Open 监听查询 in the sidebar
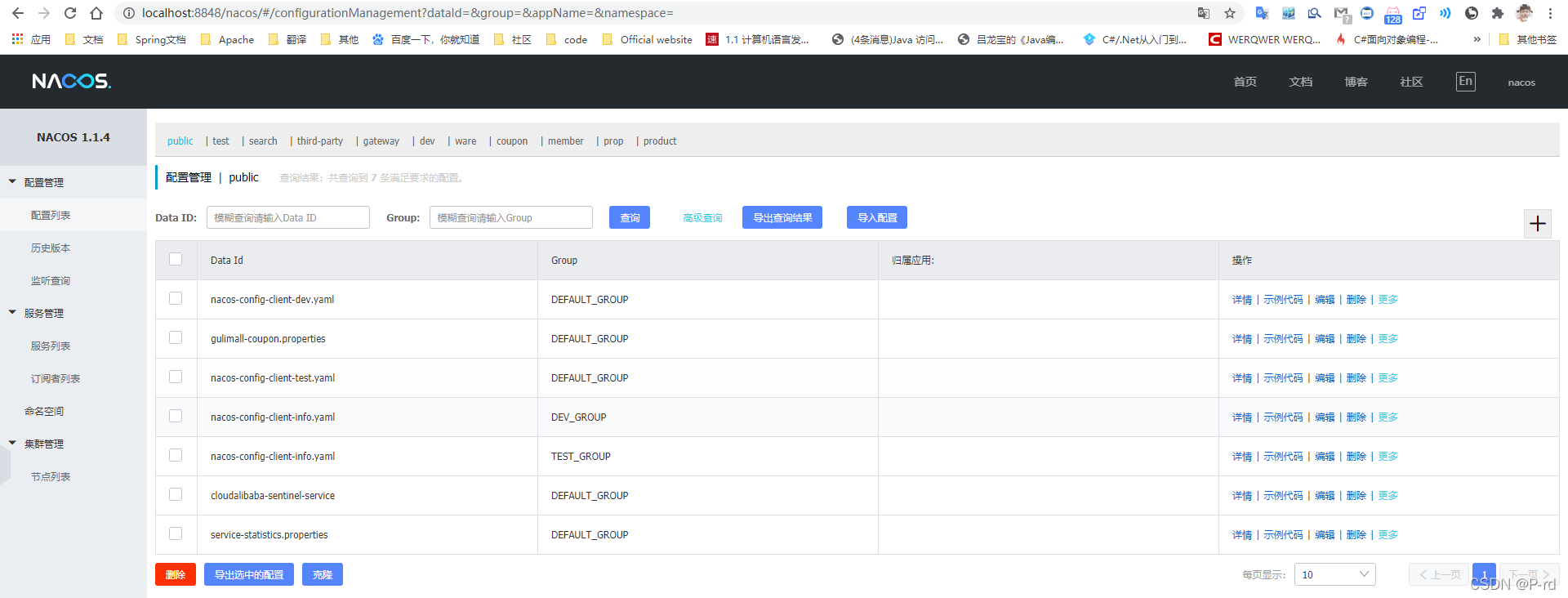 [x=51, y=280]
